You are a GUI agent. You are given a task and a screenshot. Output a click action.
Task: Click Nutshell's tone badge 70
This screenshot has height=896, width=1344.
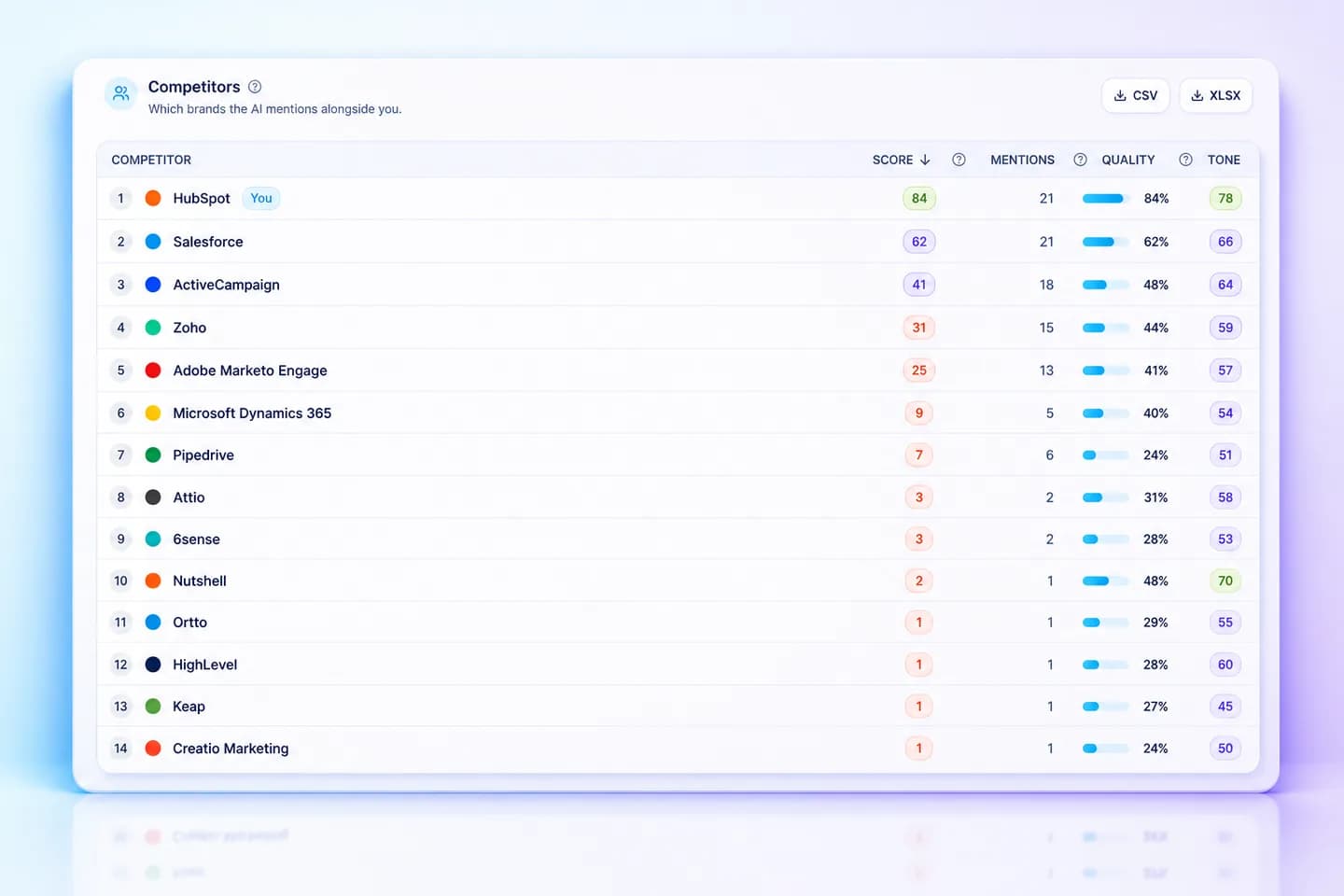[x=1225, y=581]
